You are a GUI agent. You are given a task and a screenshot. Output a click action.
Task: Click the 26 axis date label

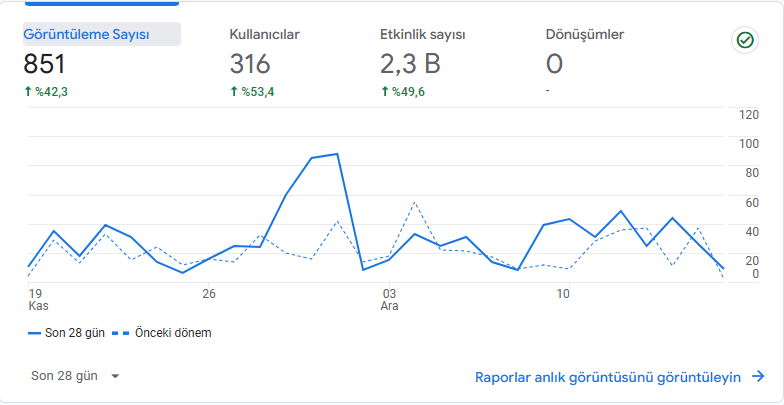(209, 294)
